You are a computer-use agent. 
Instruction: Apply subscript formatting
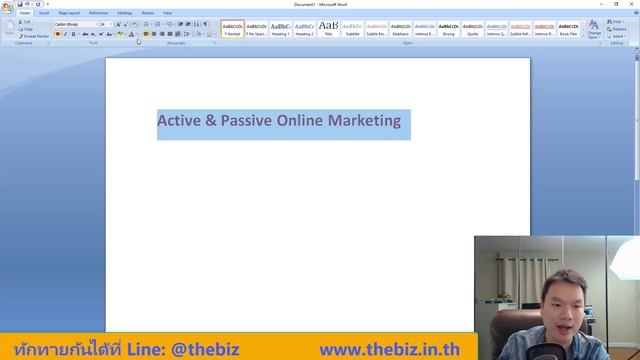tap(93, 34)
